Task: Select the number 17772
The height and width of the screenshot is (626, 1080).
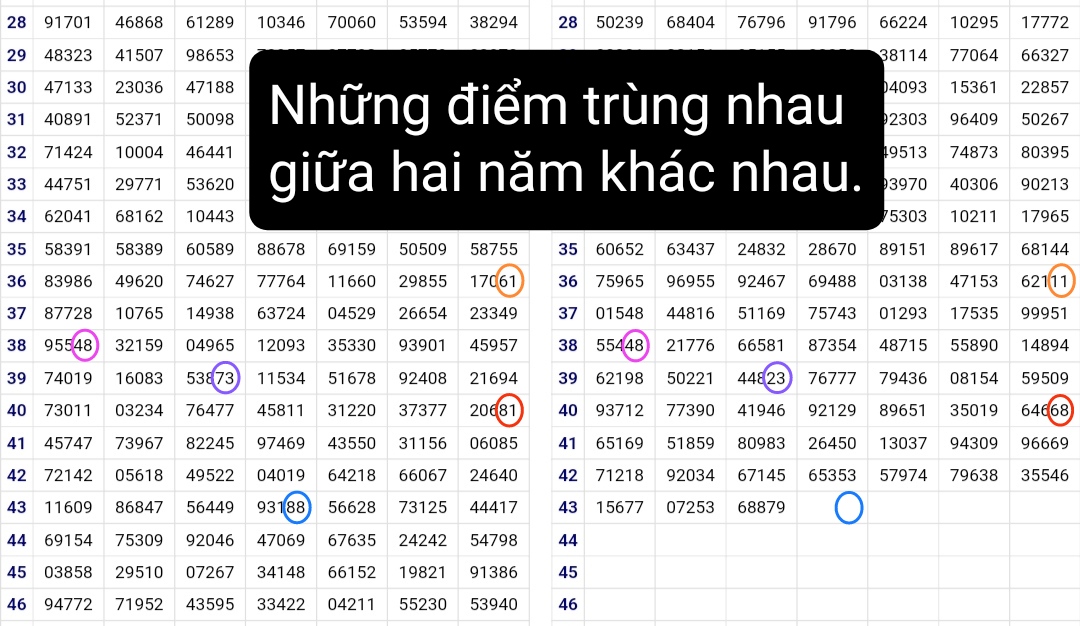Action: tap(1045, 22)
